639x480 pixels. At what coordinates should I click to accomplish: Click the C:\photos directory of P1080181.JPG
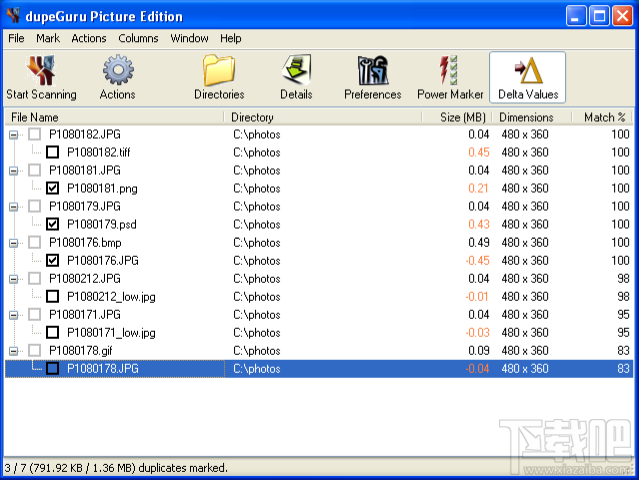(x=257, y=170)
